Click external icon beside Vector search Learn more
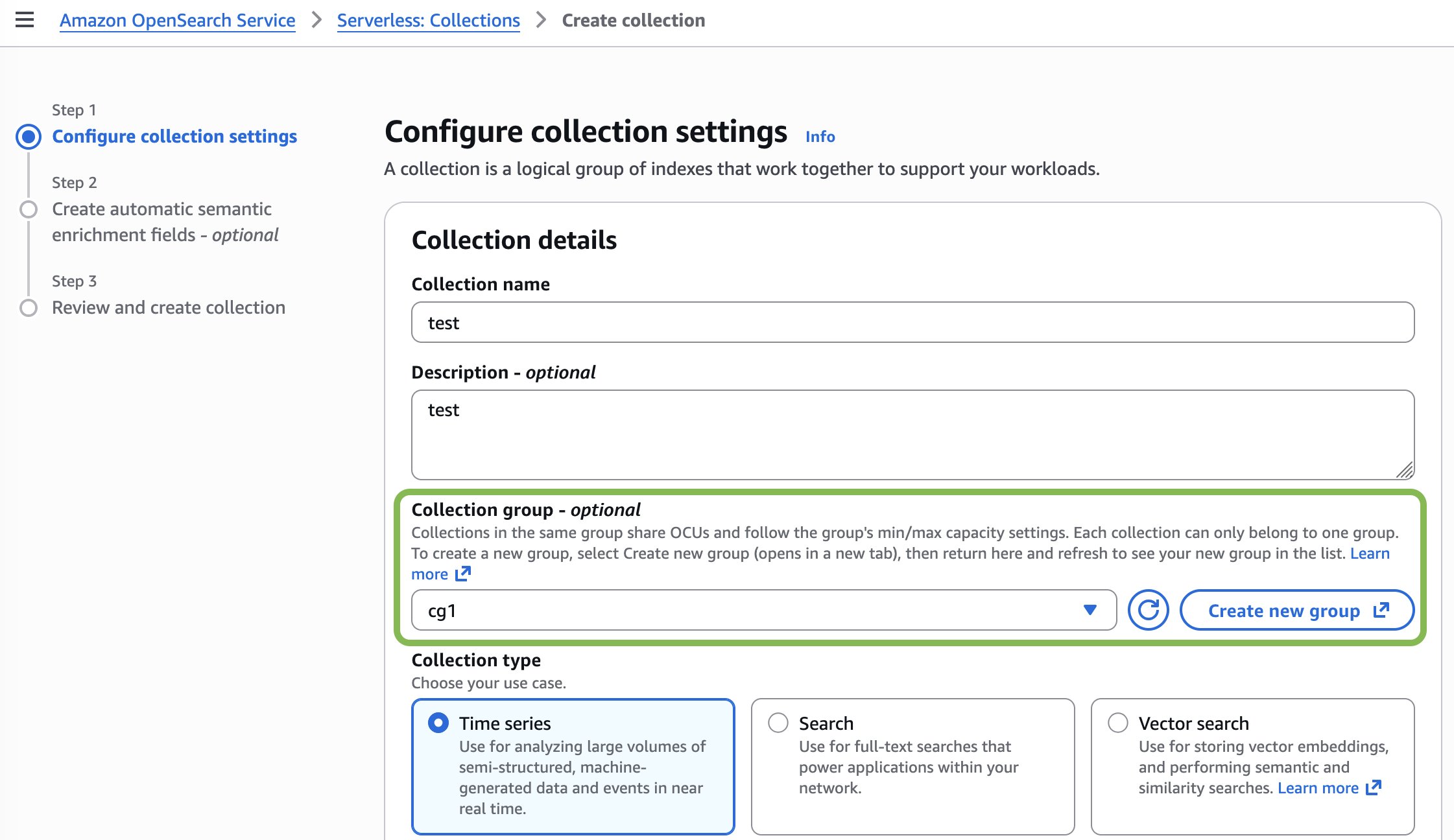The width and height of the screenshot is (1454, 840). (1374, 787)
